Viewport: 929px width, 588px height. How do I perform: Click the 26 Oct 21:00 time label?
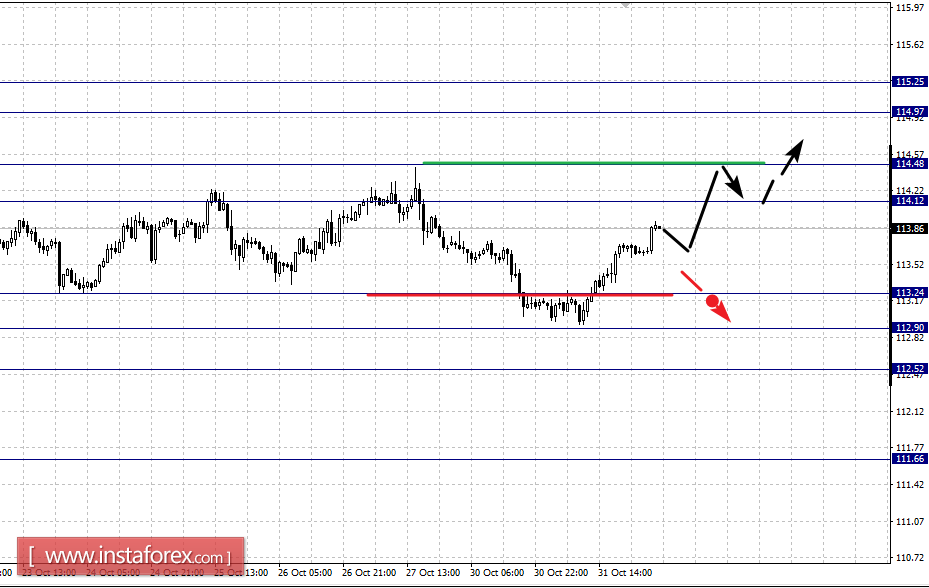(369, 573)
